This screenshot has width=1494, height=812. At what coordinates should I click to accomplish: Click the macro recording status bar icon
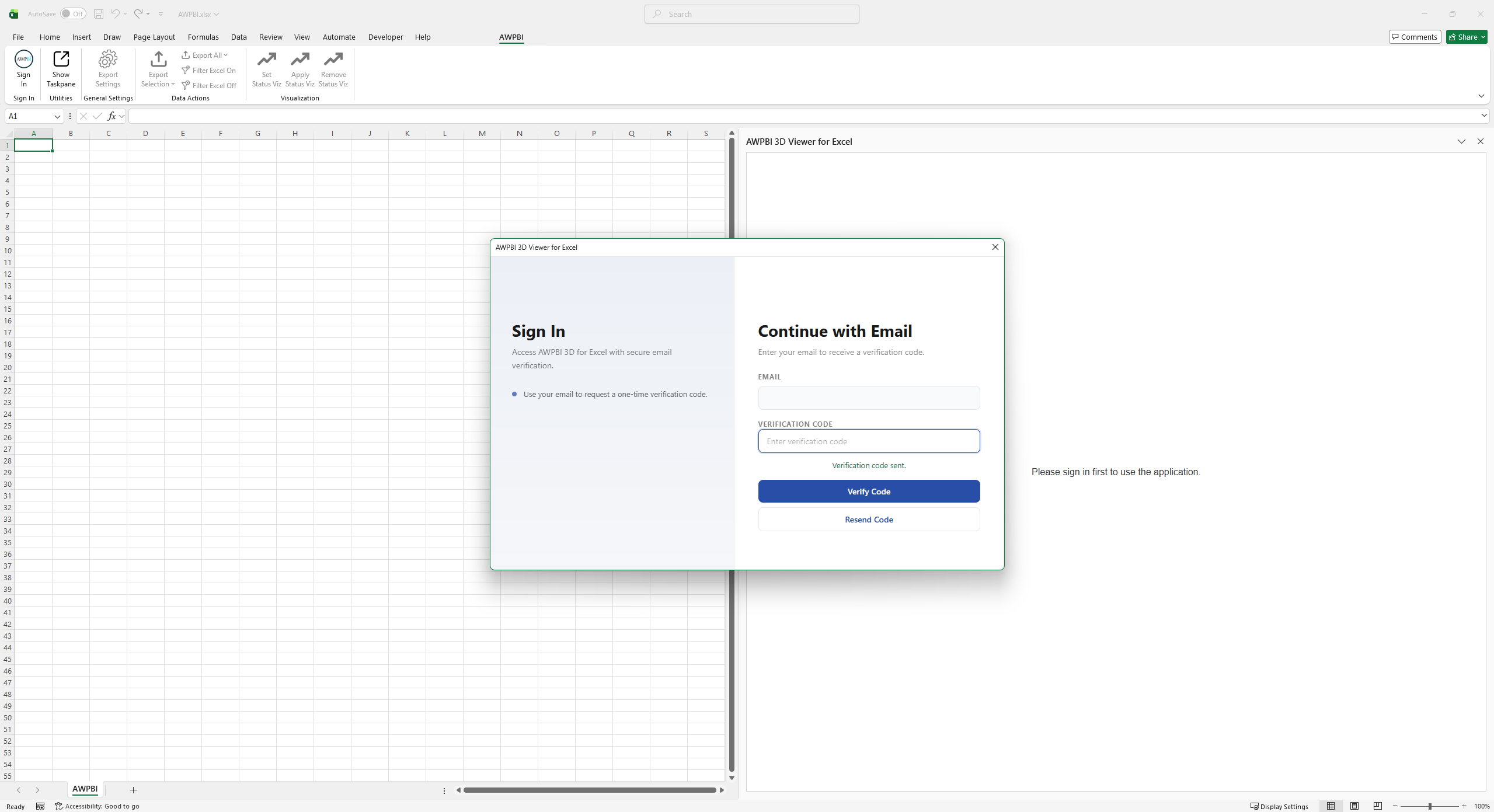tap(40, 806)
